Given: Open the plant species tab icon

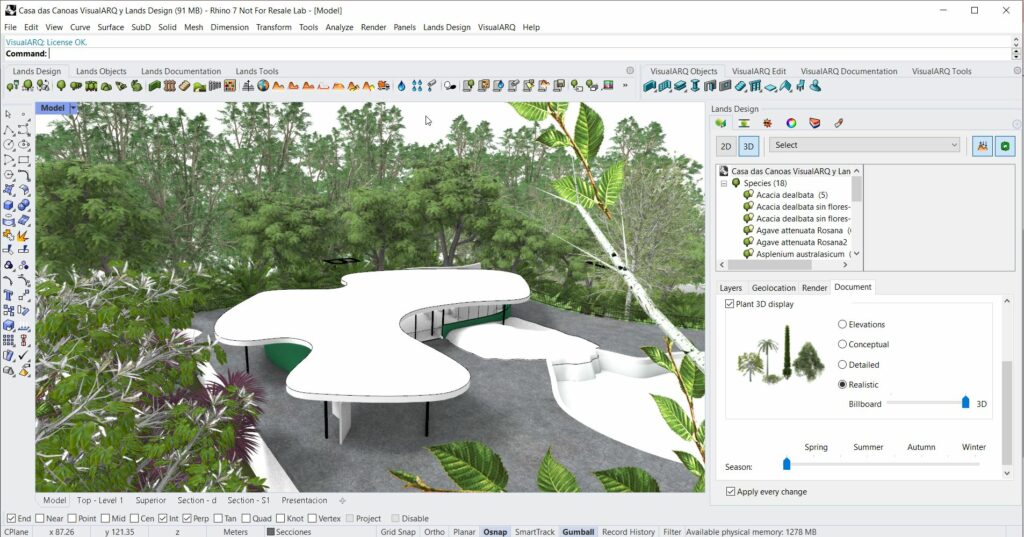Looking at the screenshot, I should click(x=720, y=123).
